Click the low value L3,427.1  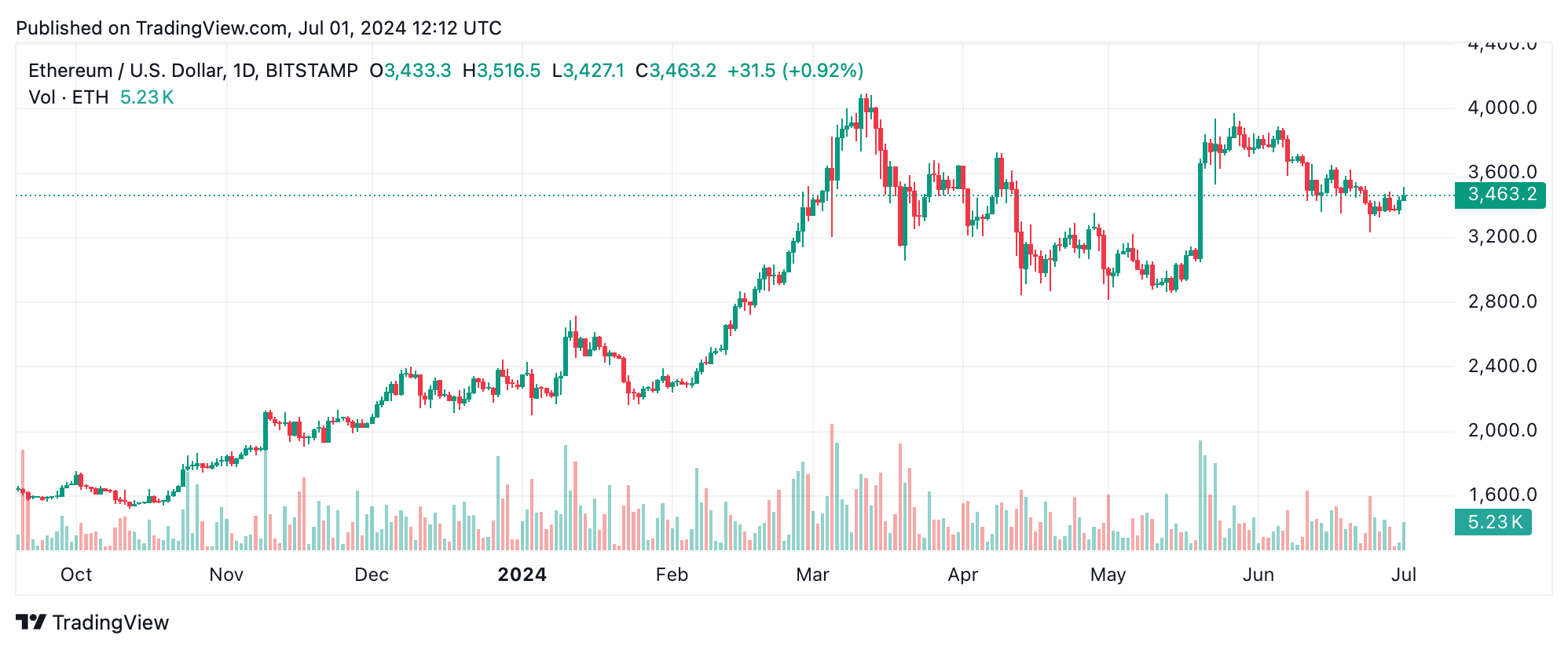click(588, 71)
